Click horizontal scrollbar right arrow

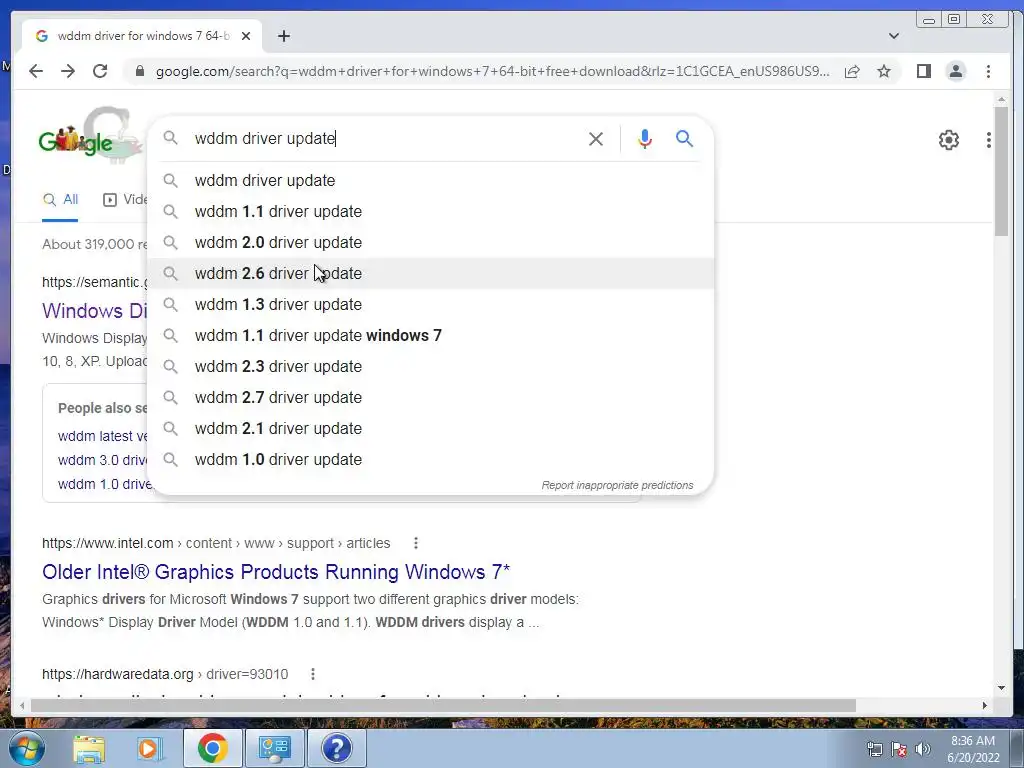984,705
